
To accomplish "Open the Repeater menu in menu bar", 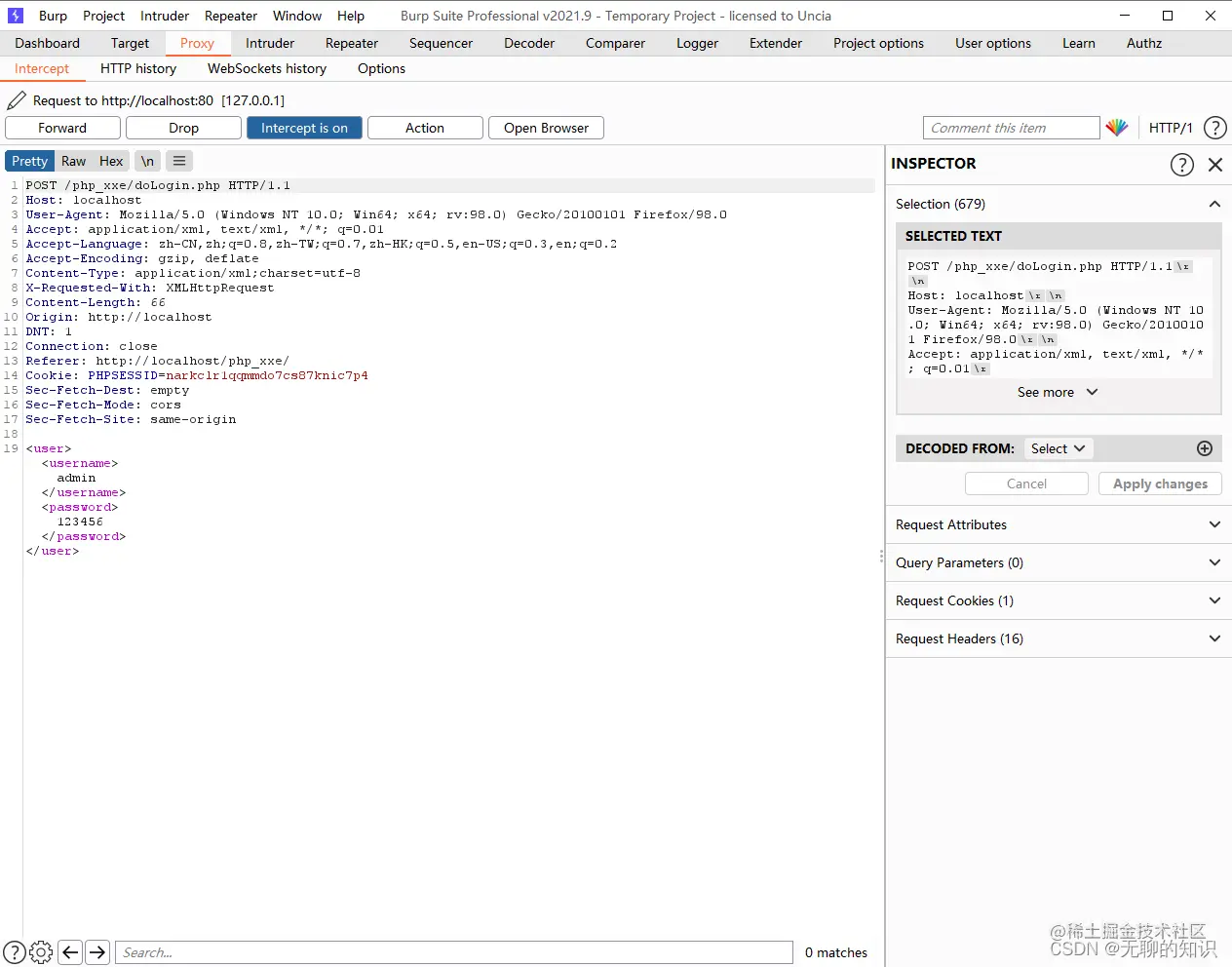I will [x=231, y=16].
